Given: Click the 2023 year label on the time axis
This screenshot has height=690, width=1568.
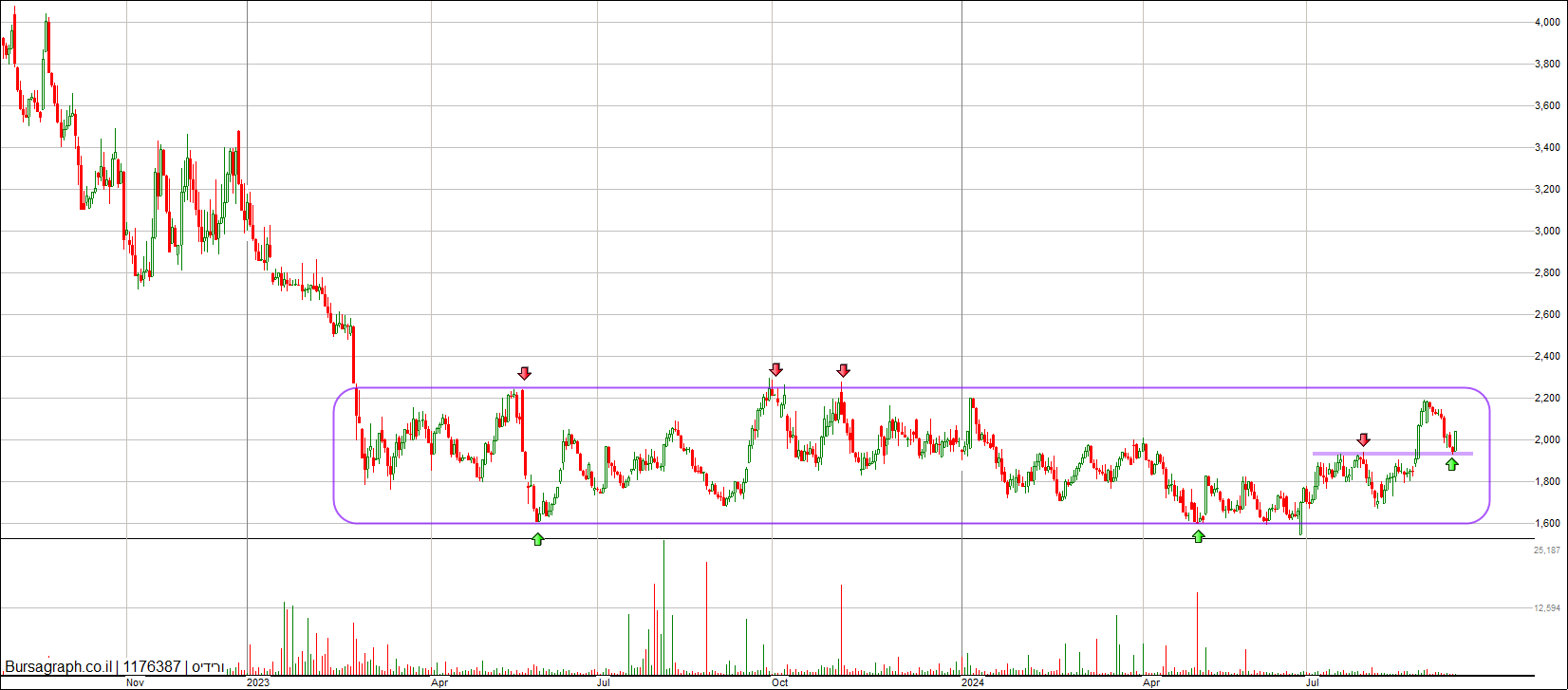Looking at the screenshot, I should point(258,682).
